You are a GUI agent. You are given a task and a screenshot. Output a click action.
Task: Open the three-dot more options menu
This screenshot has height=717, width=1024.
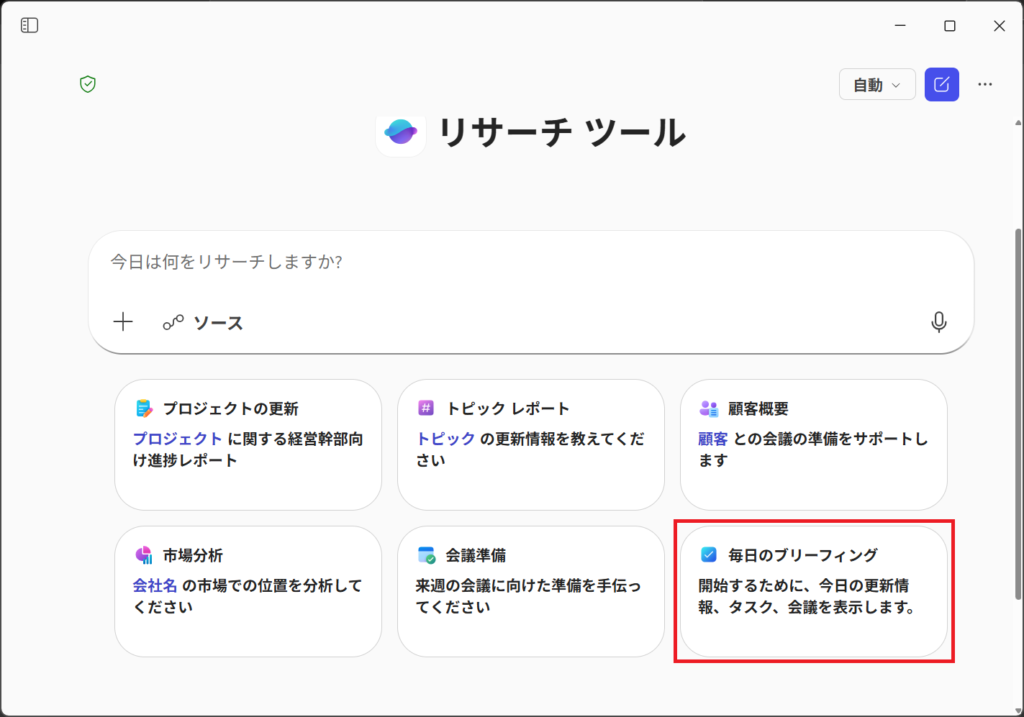tap(985, 85)
